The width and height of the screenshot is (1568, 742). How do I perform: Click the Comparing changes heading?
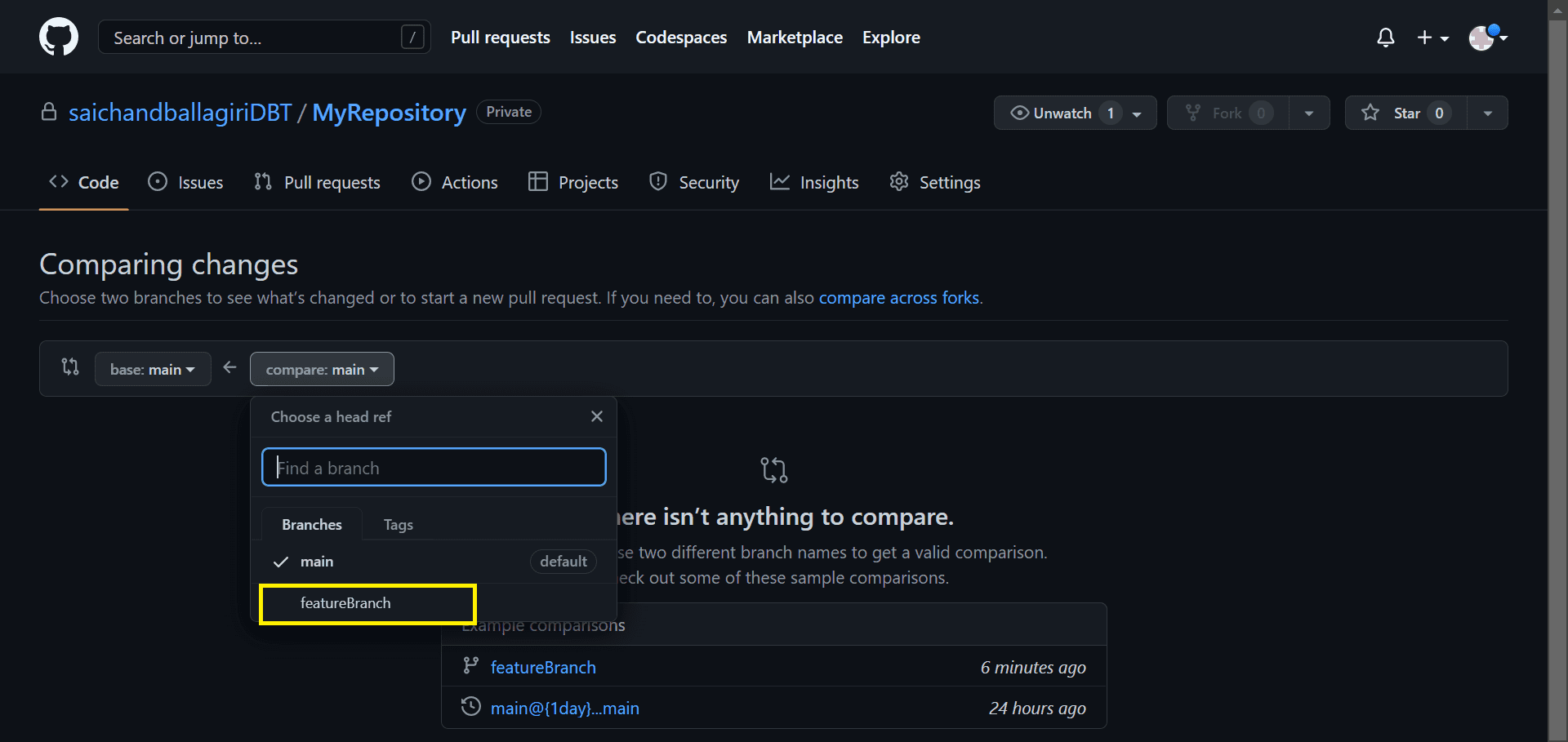[x=169, y=264]
